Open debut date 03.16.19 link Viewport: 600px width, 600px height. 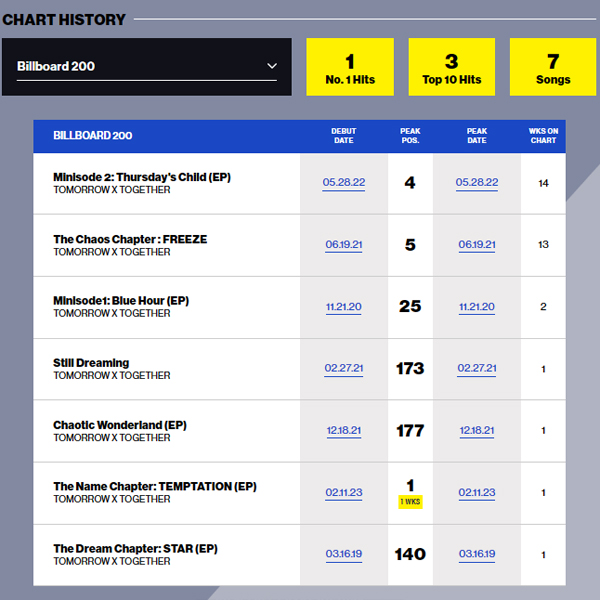344,554
